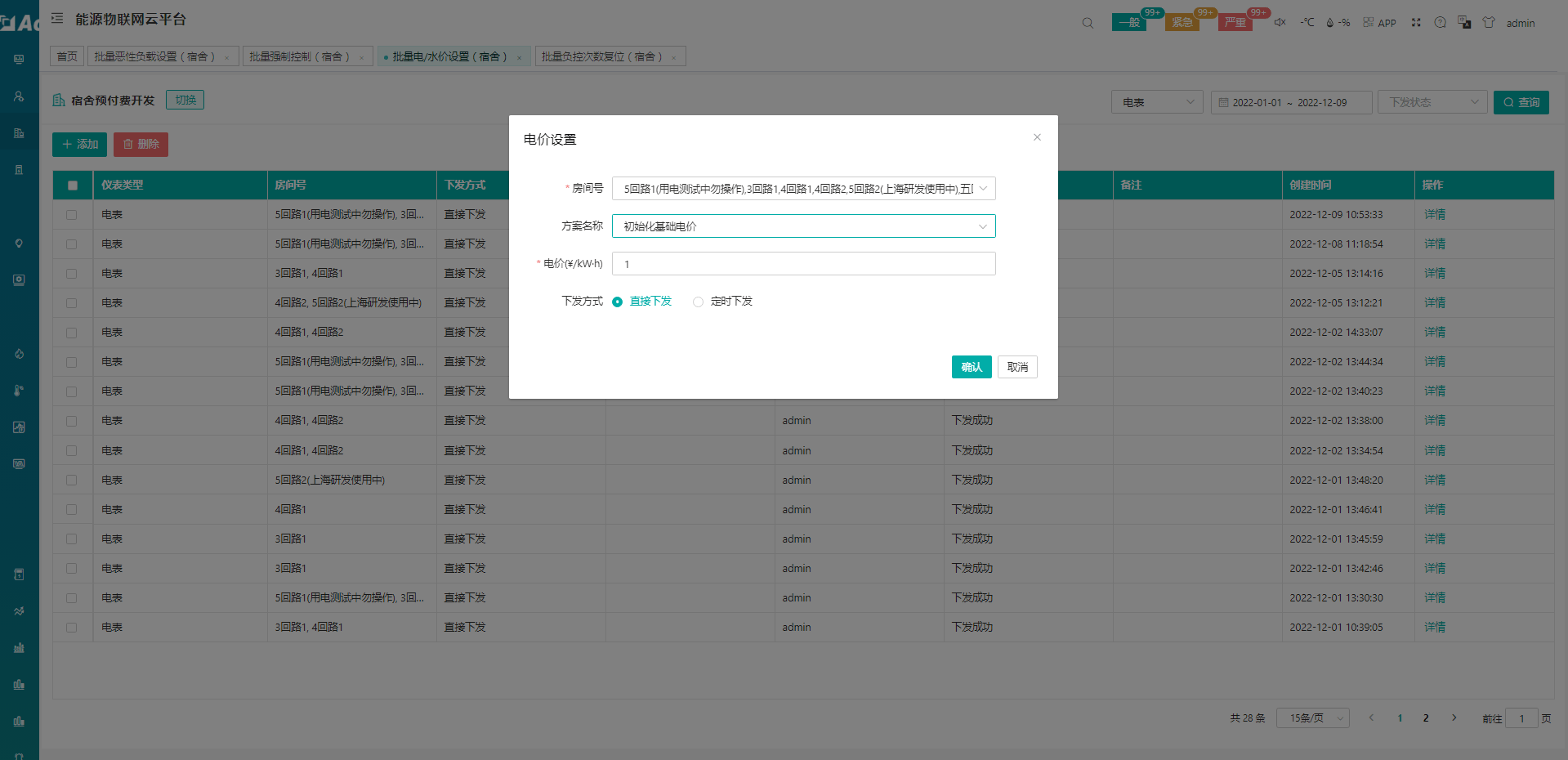The image size is (1568, 760).
Task: Open the 电表 meter type dropdown
Action: pyautogui.click(x=1157, y=102)
